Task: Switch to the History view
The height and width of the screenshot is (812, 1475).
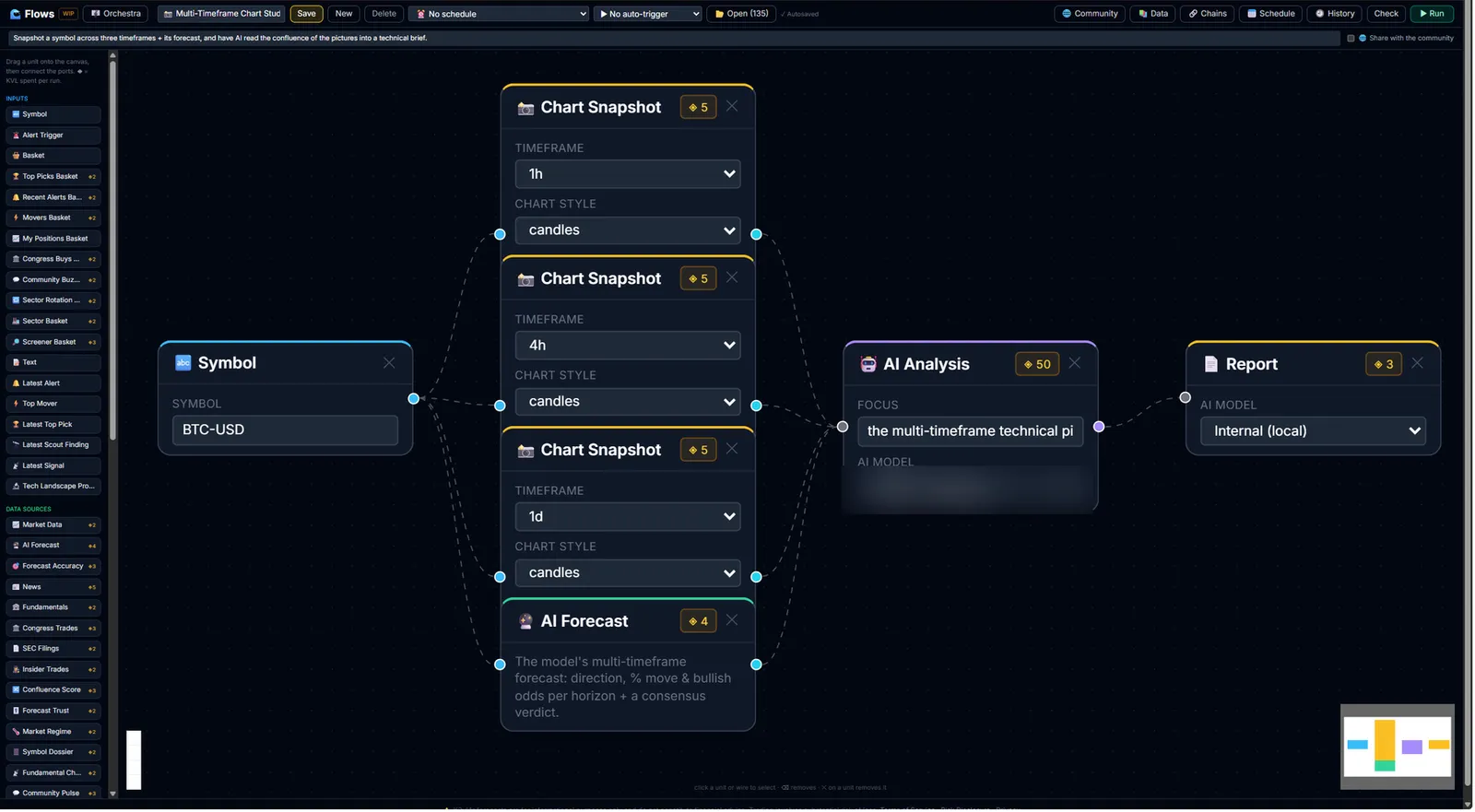Action: point(1335,14)
